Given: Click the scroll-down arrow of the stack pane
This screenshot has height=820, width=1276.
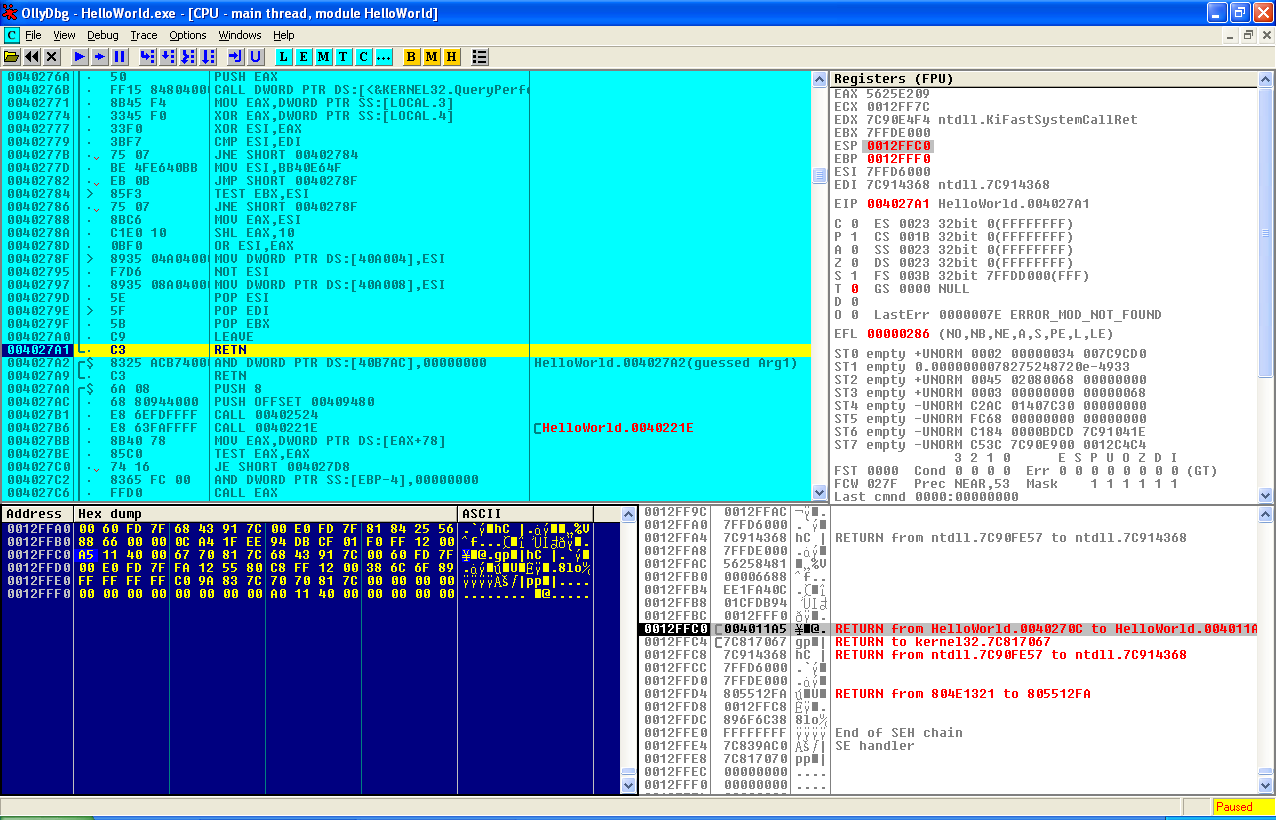Looking at the screenshot, I should 1266,786.
